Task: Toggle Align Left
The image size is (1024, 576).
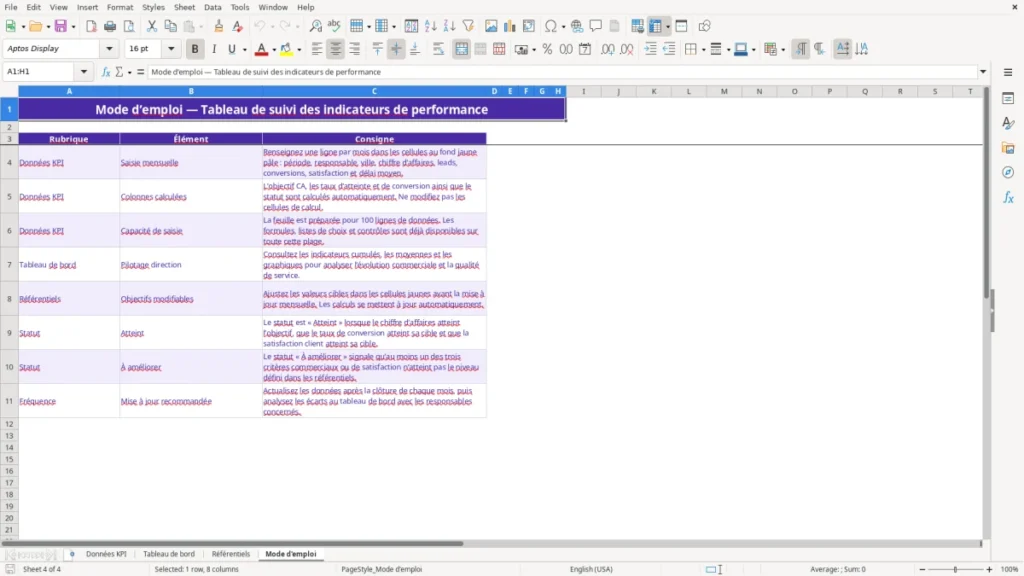Action: tap(317, 49)
